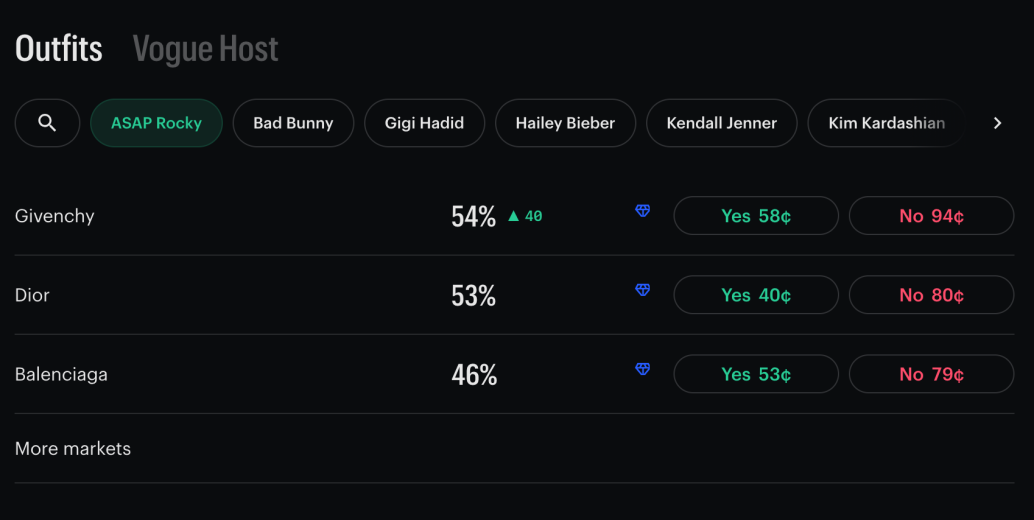The height and width of the screenshot is (520, 1034).
Task: Pick the Kendall Jenner chip
Action: tap(721, 123)
